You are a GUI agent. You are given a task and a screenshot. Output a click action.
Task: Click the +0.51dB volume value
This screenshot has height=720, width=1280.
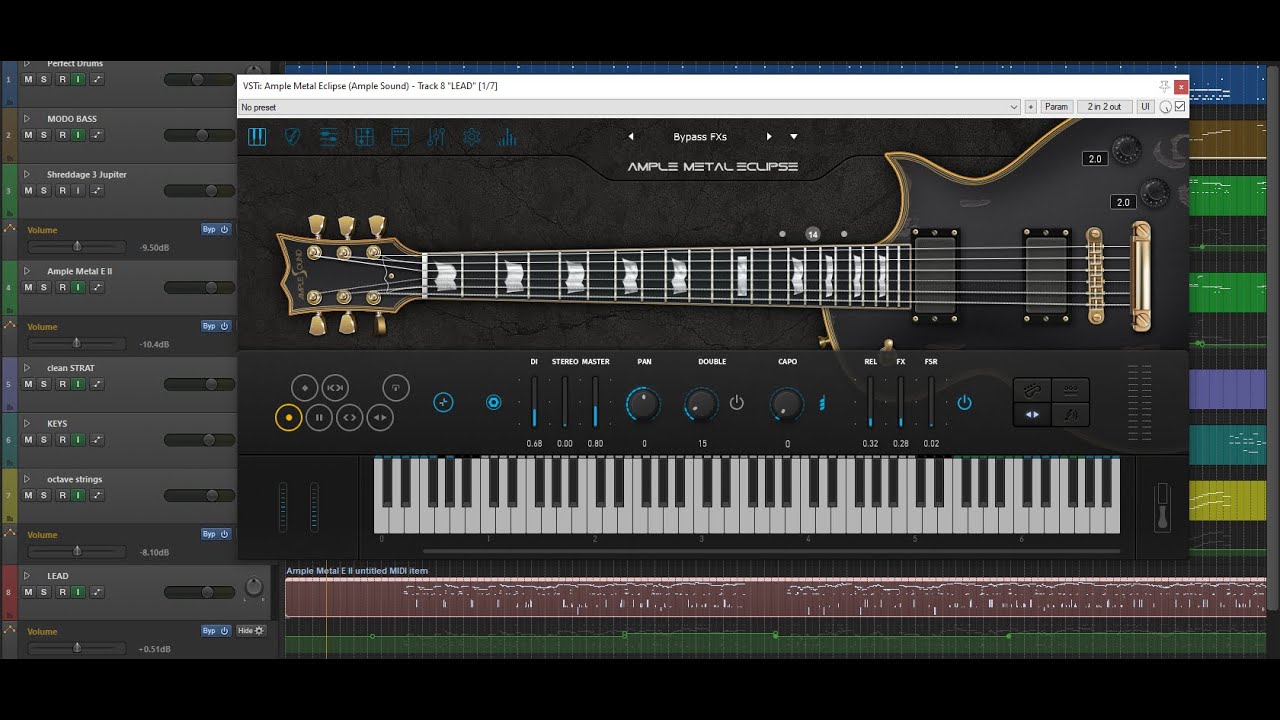click(x=154, y=649)
